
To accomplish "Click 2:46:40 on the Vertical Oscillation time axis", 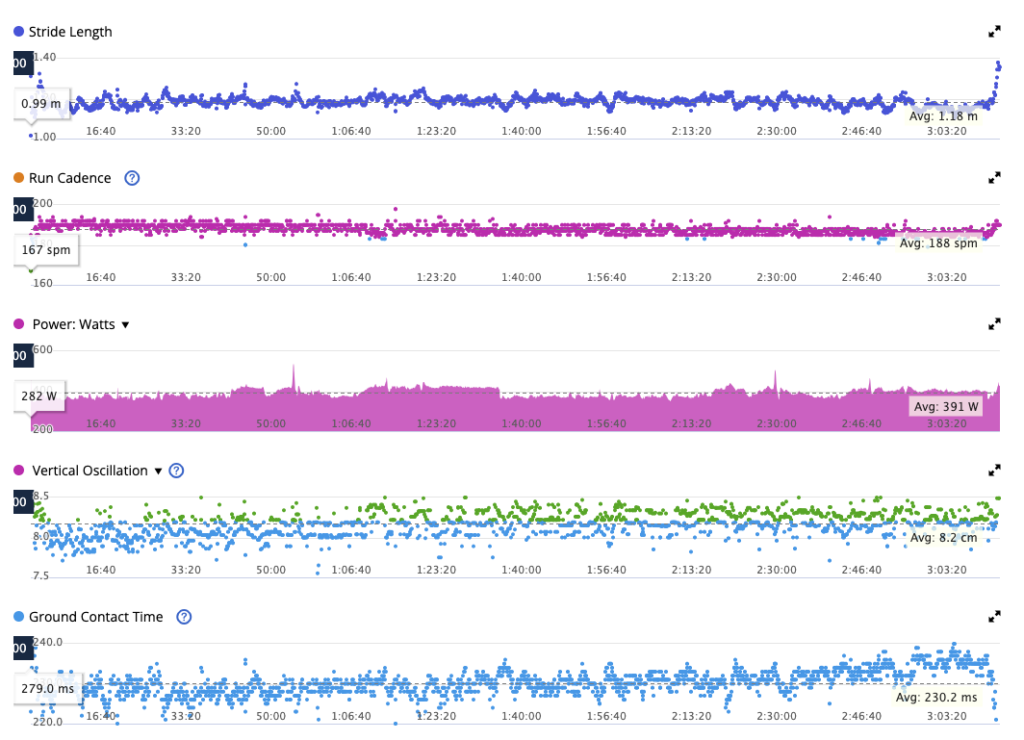I will click(861, 570).
